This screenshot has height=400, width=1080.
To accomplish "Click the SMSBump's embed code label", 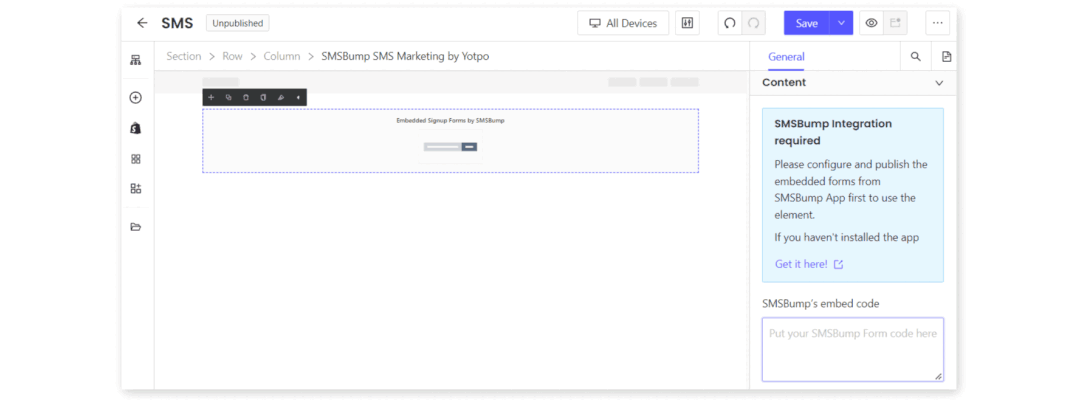I will click(x=820, y=304).
